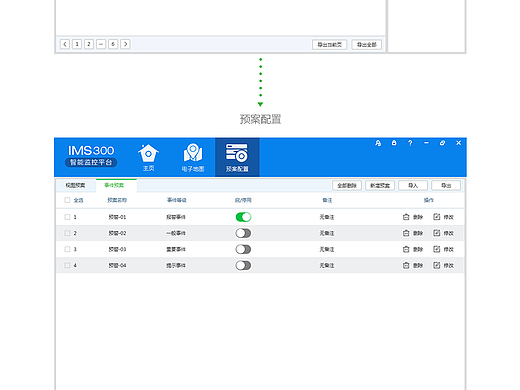Screen dimensions: 520x390
Task: Check the 全选 select-all checkbox
Action: coord(67,200)
